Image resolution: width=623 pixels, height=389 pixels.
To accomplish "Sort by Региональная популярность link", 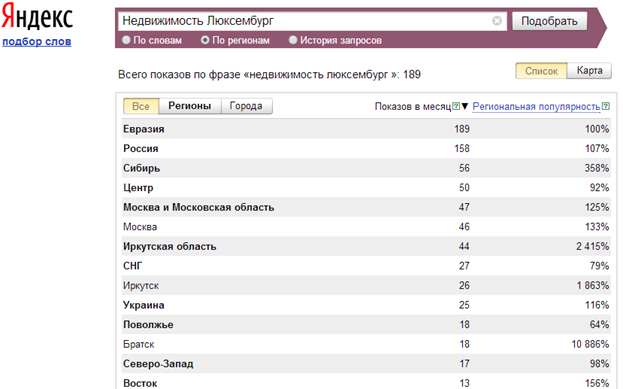I will coord(536,106).
